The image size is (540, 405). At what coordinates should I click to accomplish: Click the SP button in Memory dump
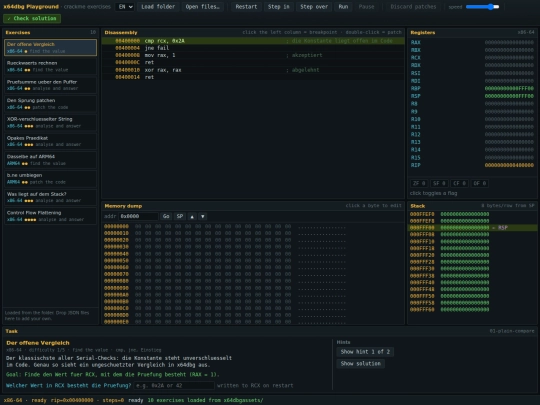(180, 216)
